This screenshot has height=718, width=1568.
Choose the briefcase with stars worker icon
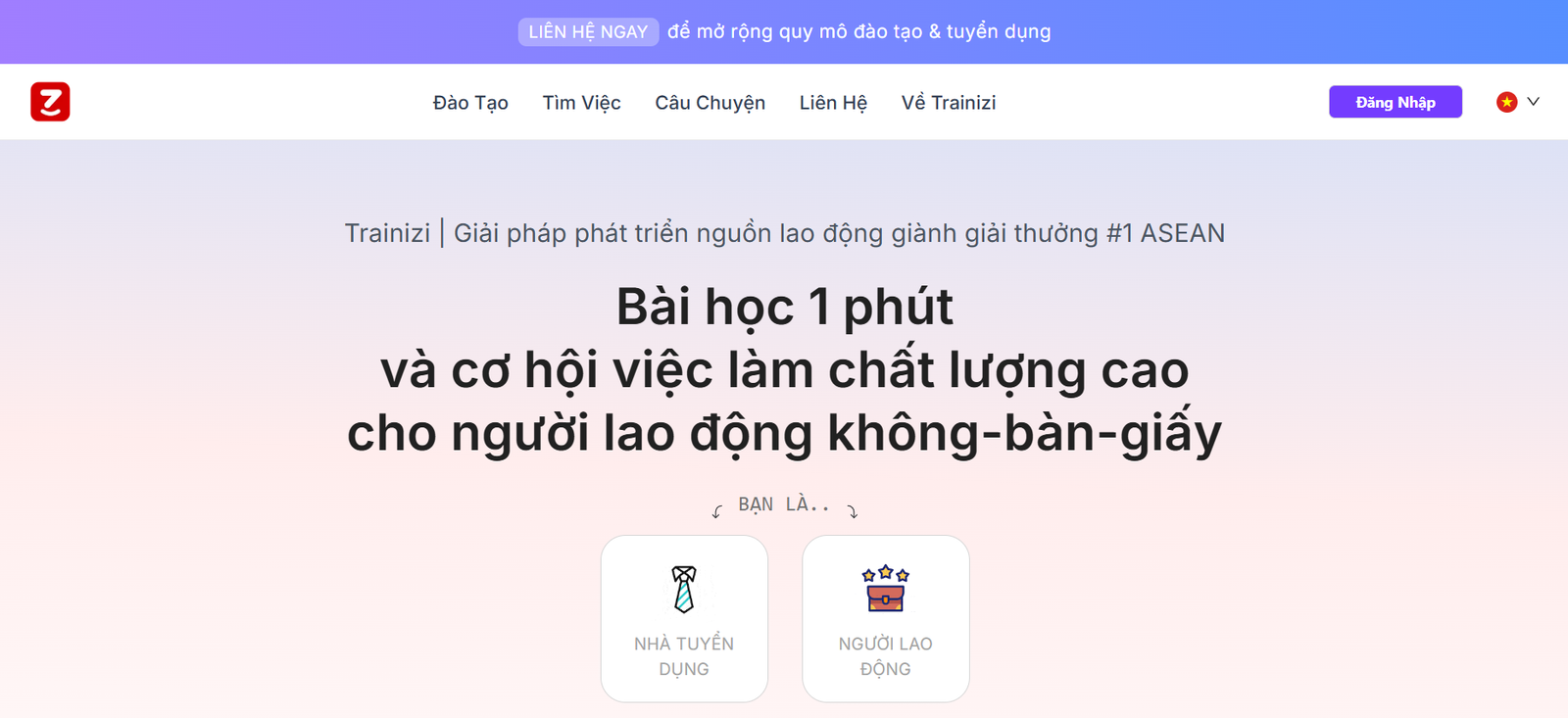point(886,588)
